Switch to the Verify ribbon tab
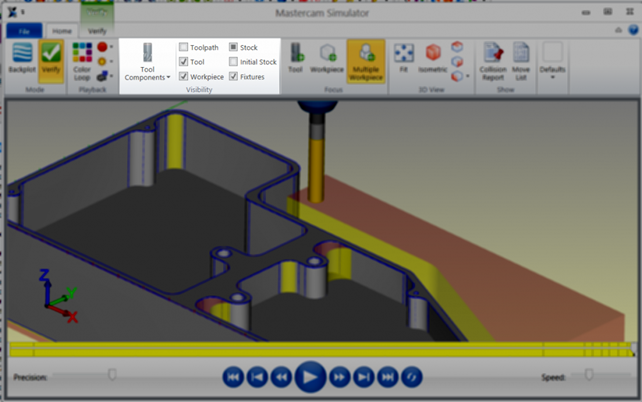Screen dimensions: 642x402 [97, 31]
